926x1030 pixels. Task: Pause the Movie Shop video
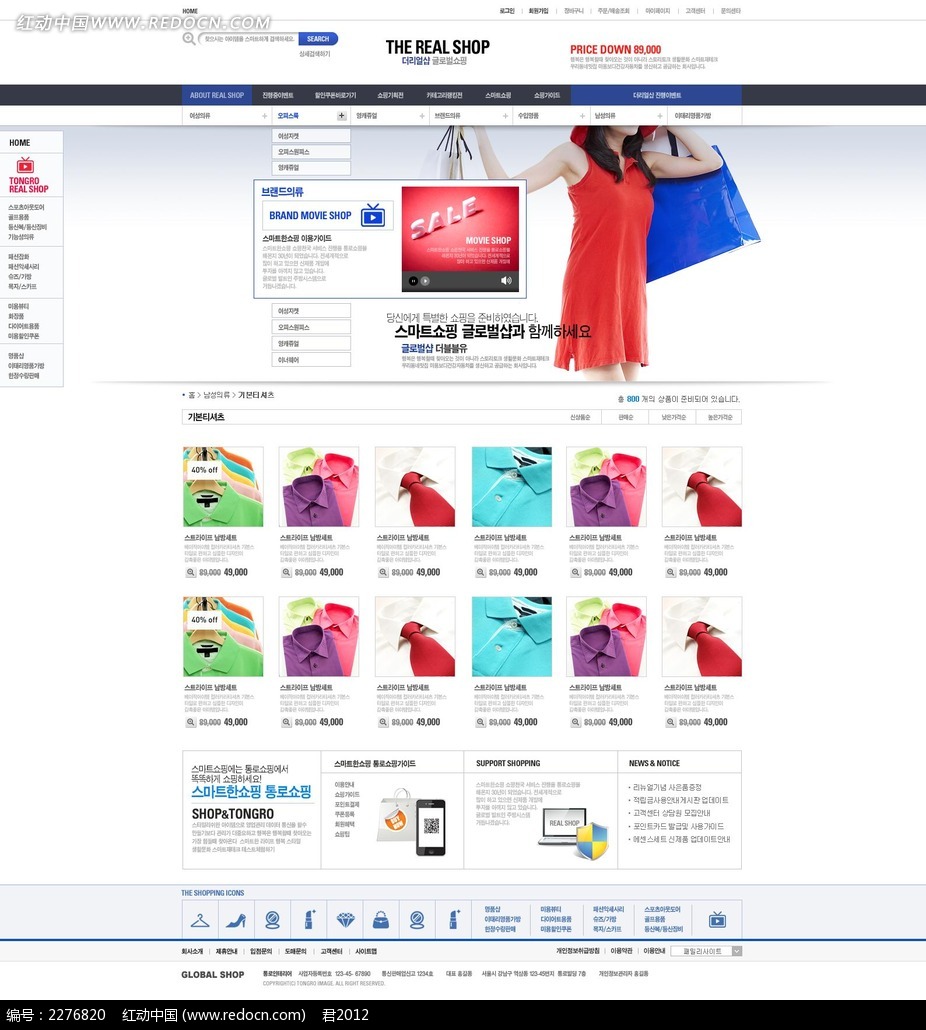point(413,281)
